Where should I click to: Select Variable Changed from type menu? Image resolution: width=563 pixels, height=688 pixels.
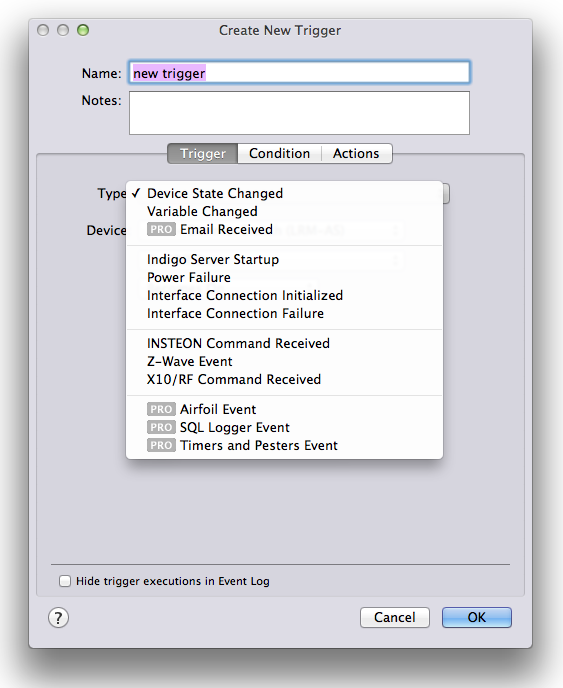pos(284,211)
